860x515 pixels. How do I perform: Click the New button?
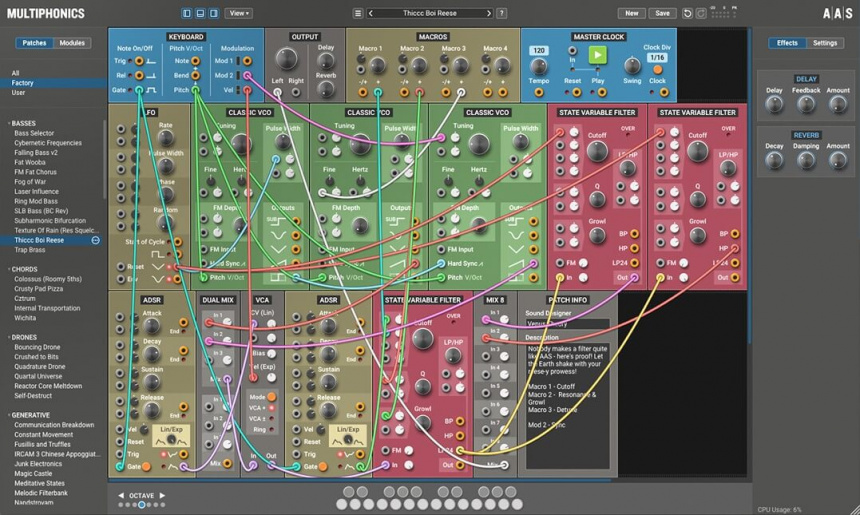click(x=631, y=14)
